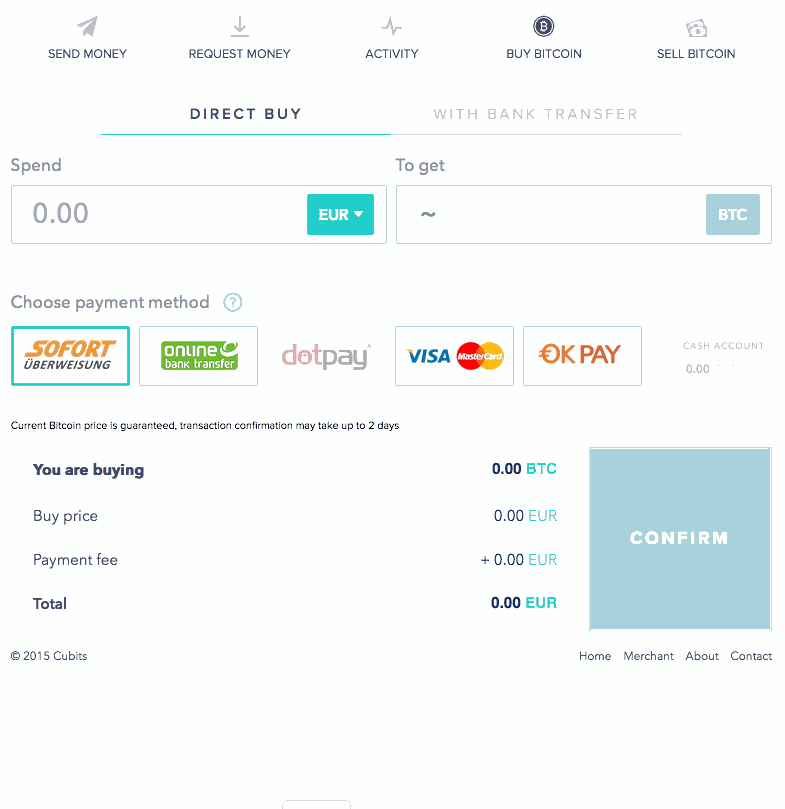Select Sofort Überweisung payment method
This screenshot has height=809, width=785.
70,356
